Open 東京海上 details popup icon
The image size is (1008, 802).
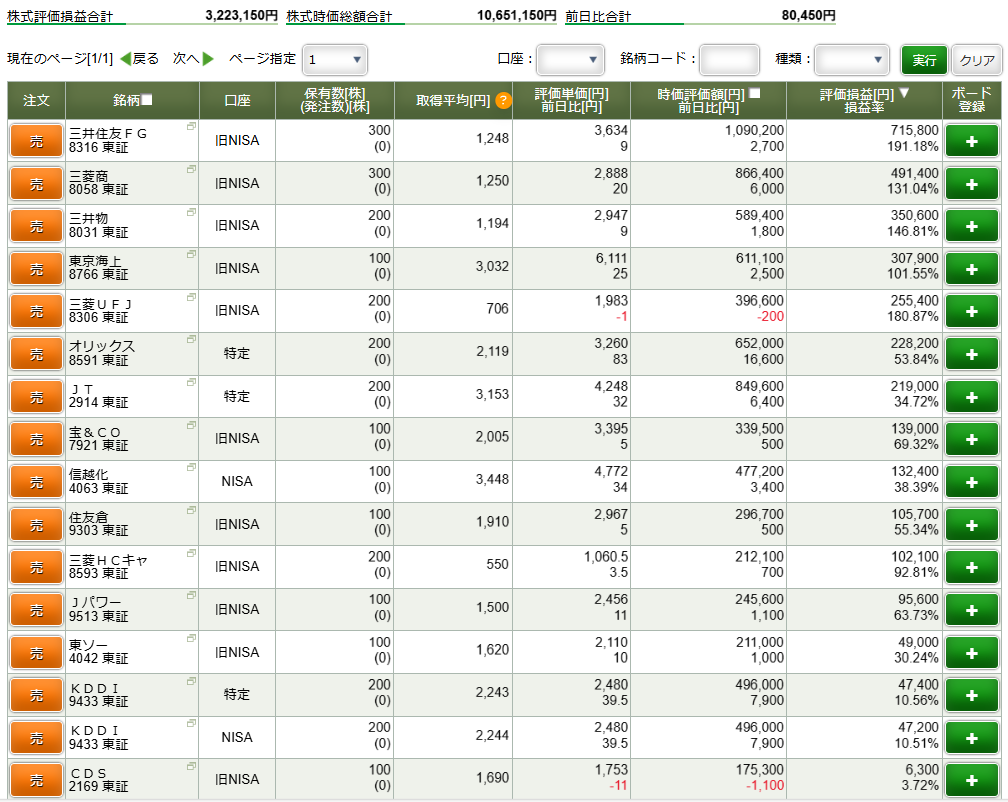click(x=191, y=254)
